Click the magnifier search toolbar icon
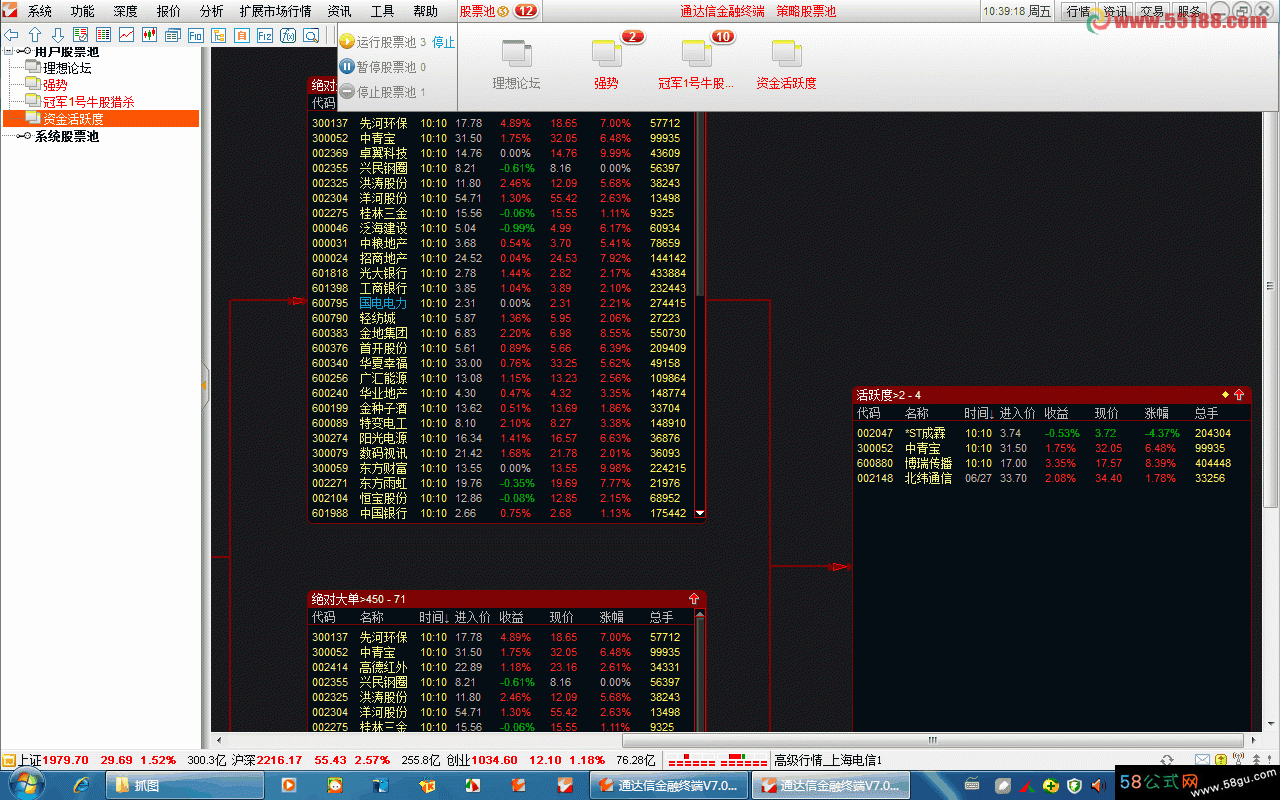 pos(311,35)
